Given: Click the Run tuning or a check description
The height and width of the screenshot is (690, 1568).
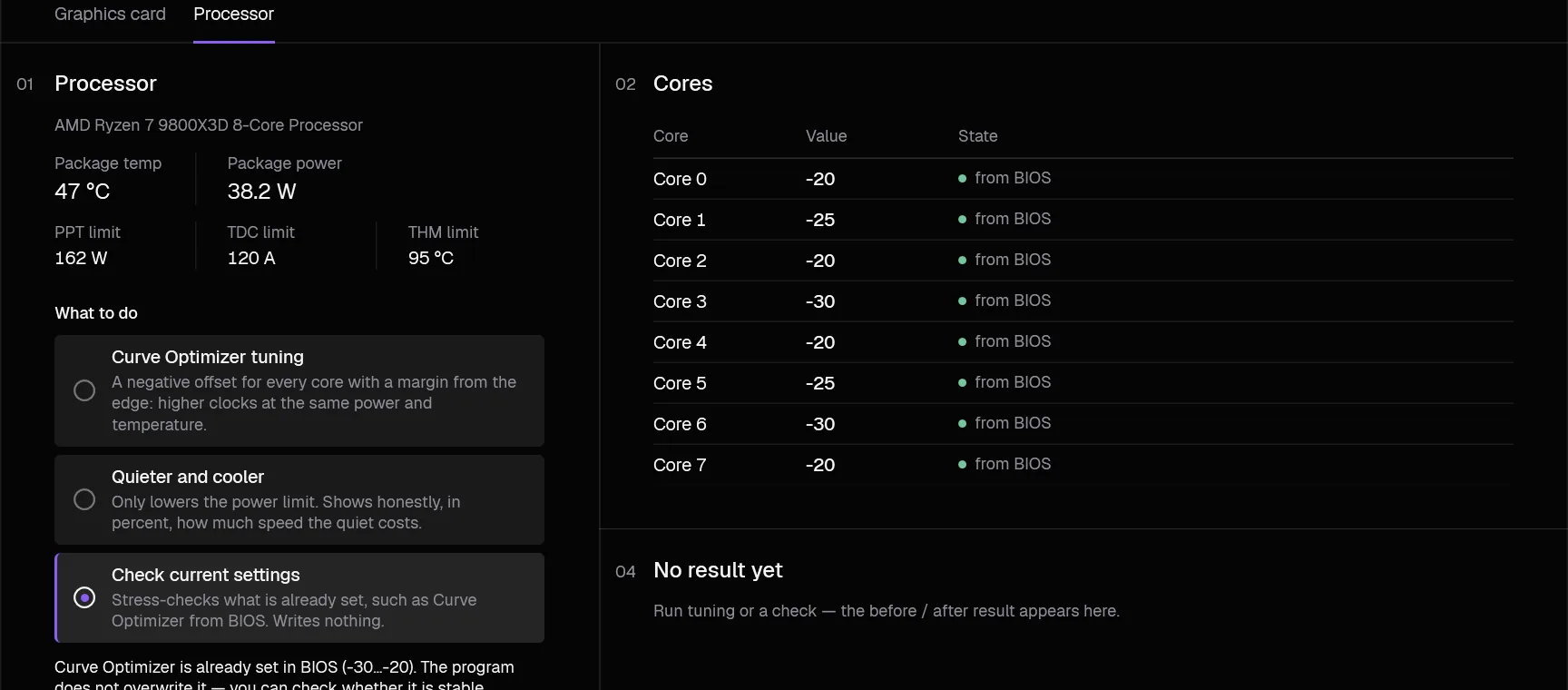Looking at the screenshot, I should [x=887, y=611].
